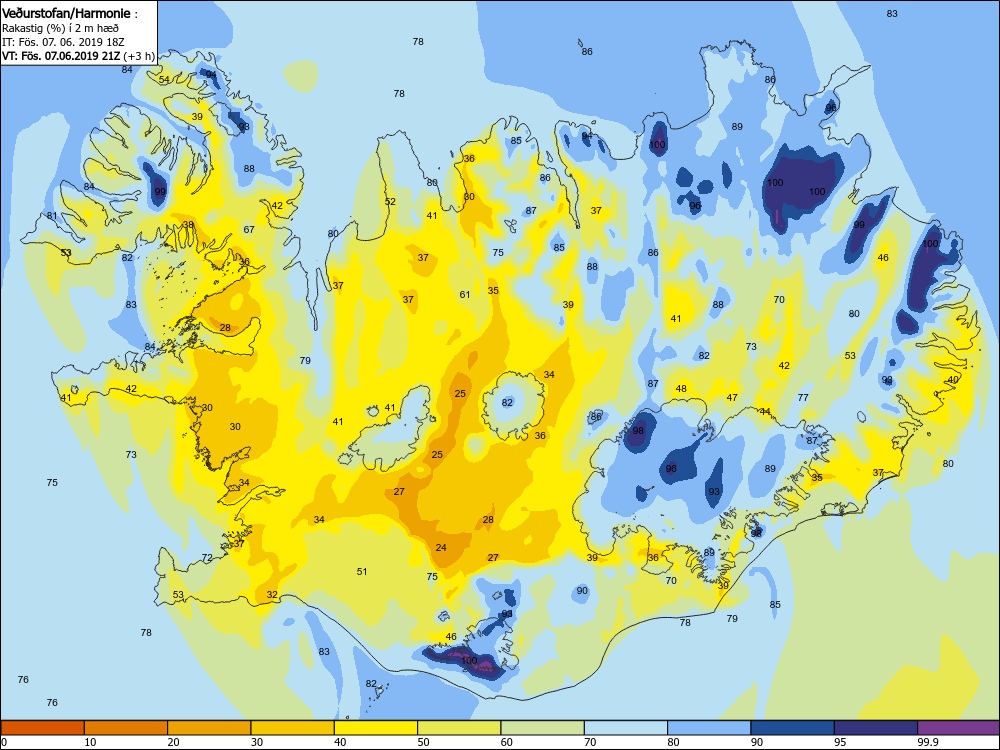Click the legend scale label "60"
Viewport: 1000px width, 750px height.
tap(507, 742)
